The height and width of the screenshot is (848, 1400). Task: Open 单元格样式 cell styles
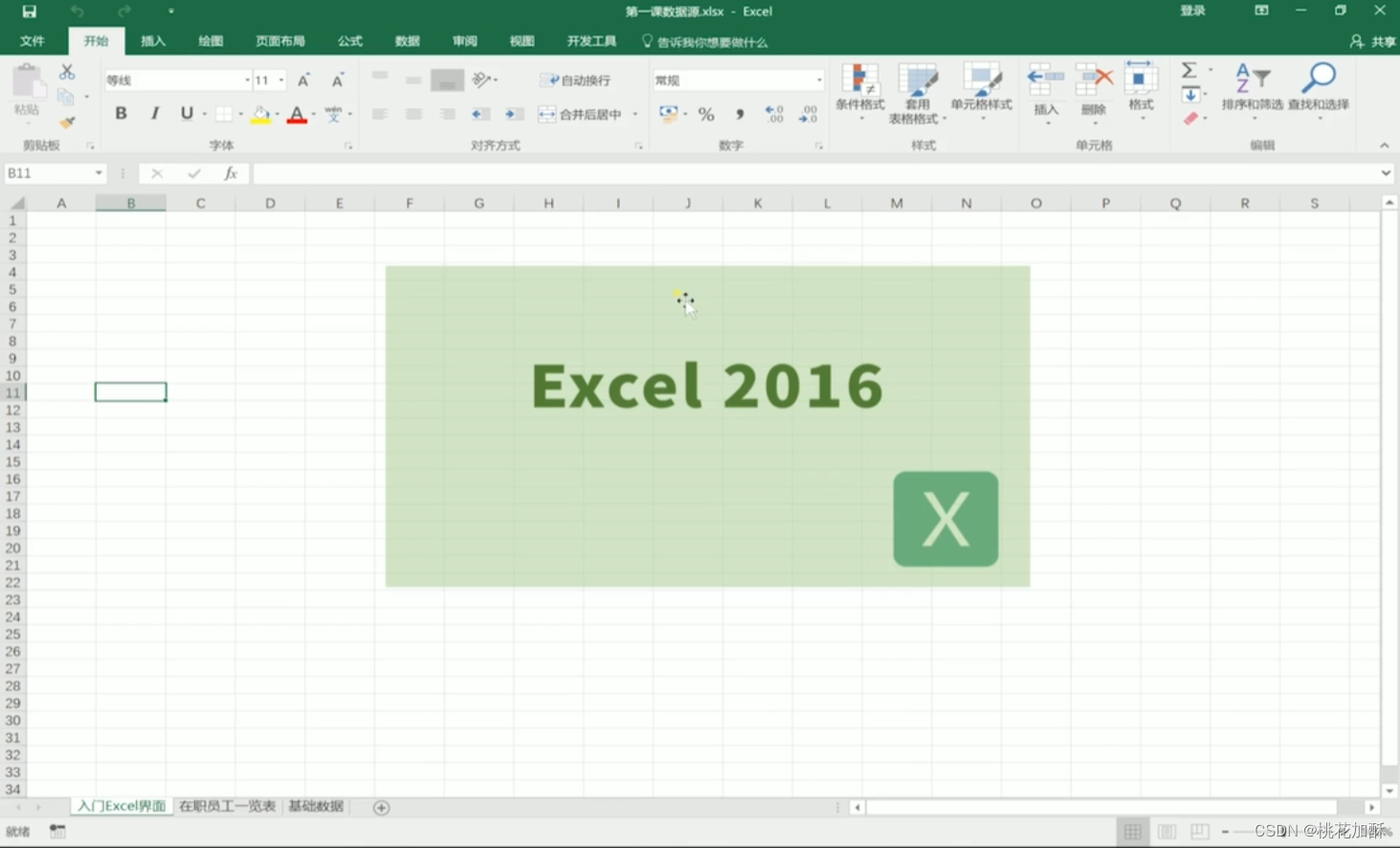(981, 92)
